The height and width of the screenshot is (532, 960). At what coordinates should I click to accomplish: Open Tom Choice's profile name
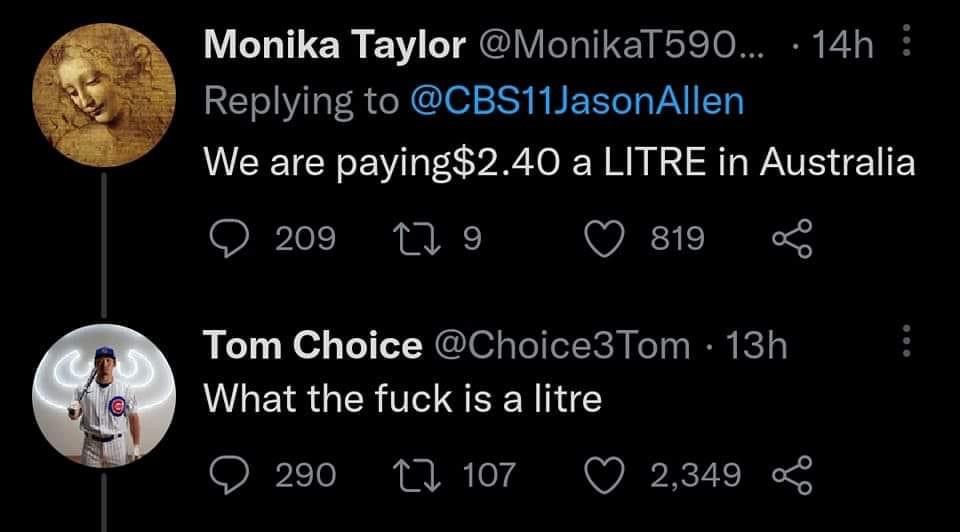312,345
